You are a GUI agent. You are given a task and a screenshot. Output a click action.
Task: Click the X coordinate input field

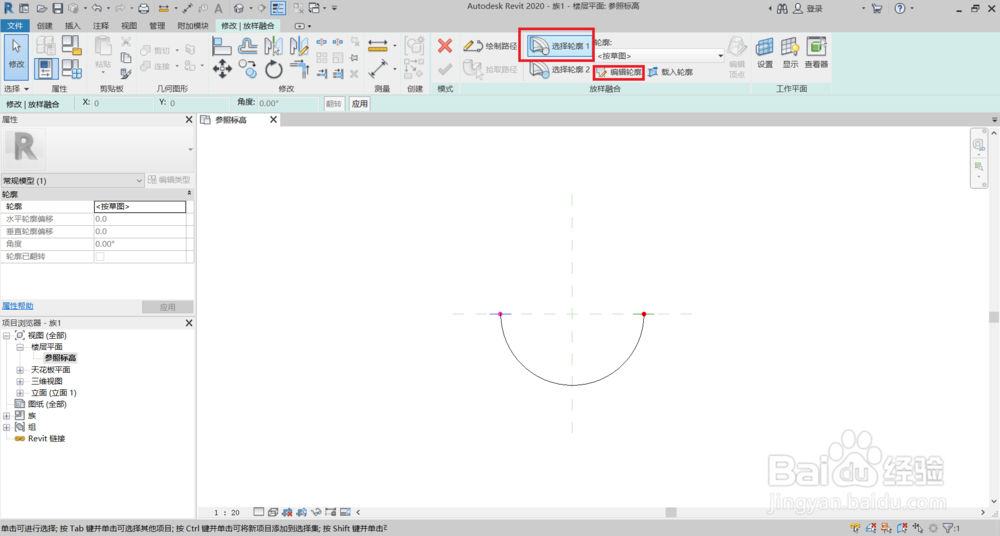121,103
